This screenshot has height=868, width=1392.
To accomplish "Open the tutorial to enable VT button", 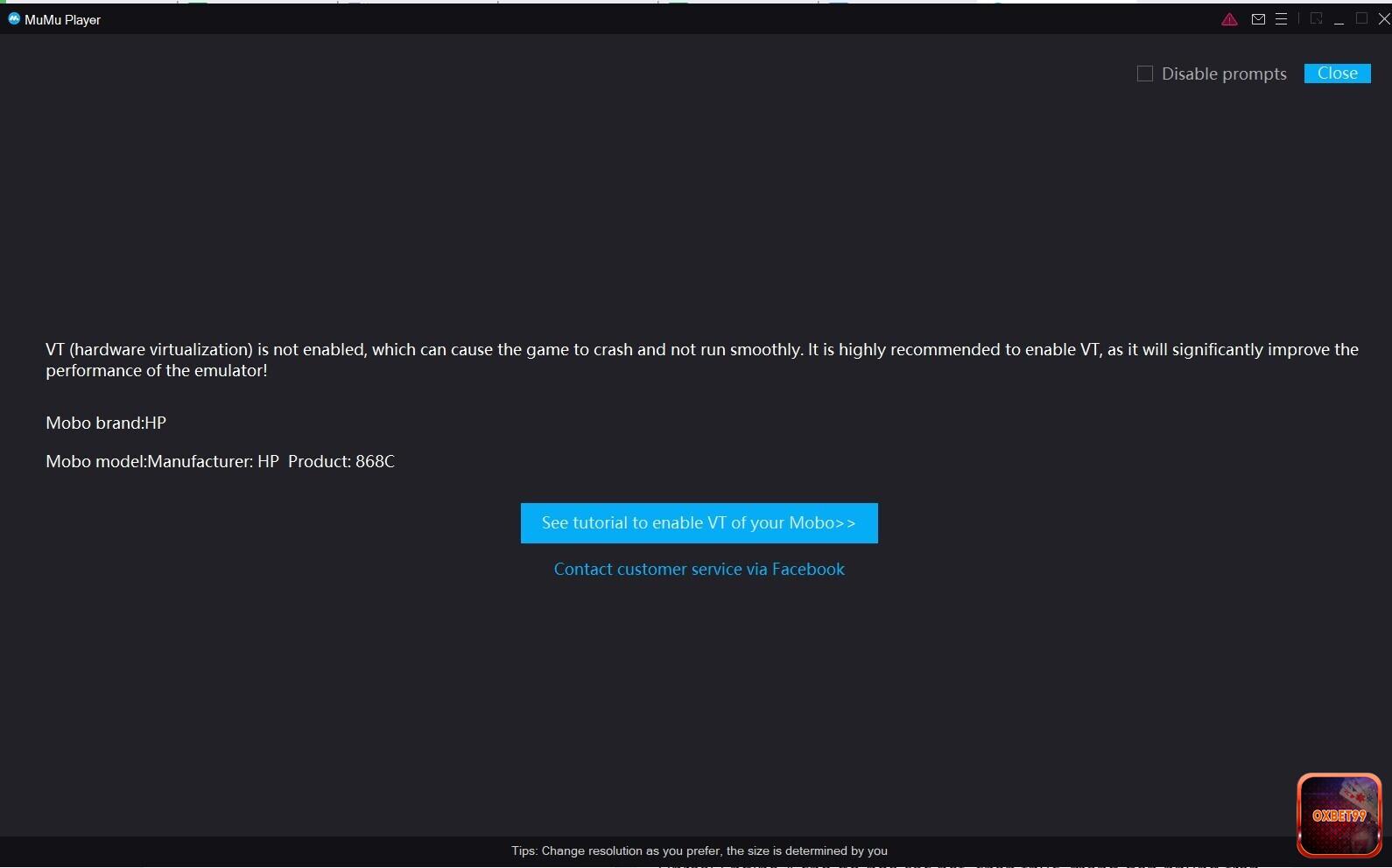I will [699, 523].
